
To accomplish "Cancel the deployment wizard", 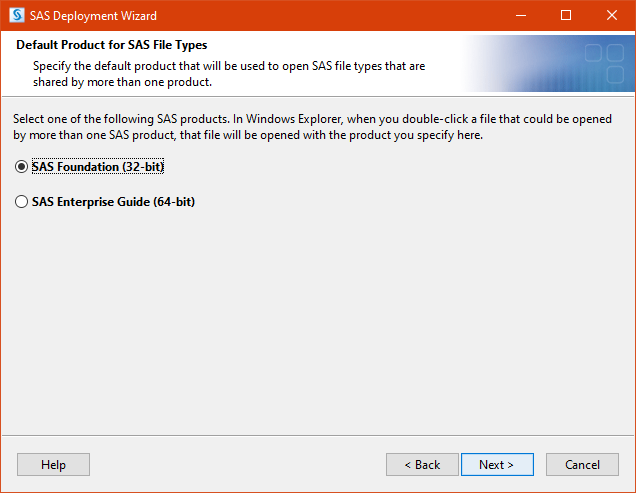I will point(582,465).
